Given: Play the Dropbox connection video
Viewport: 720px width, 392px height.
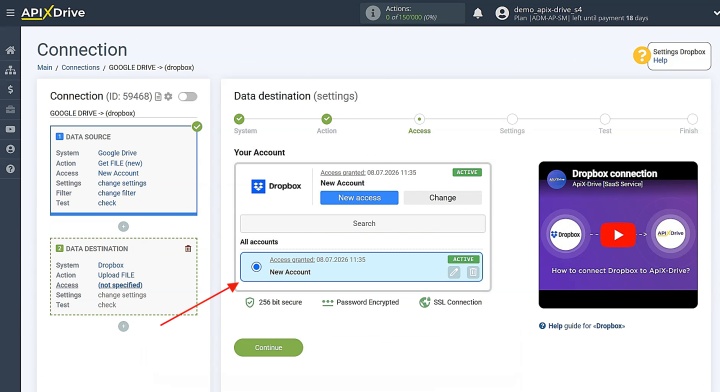Looking at the screenshot, I should [618, 235].
